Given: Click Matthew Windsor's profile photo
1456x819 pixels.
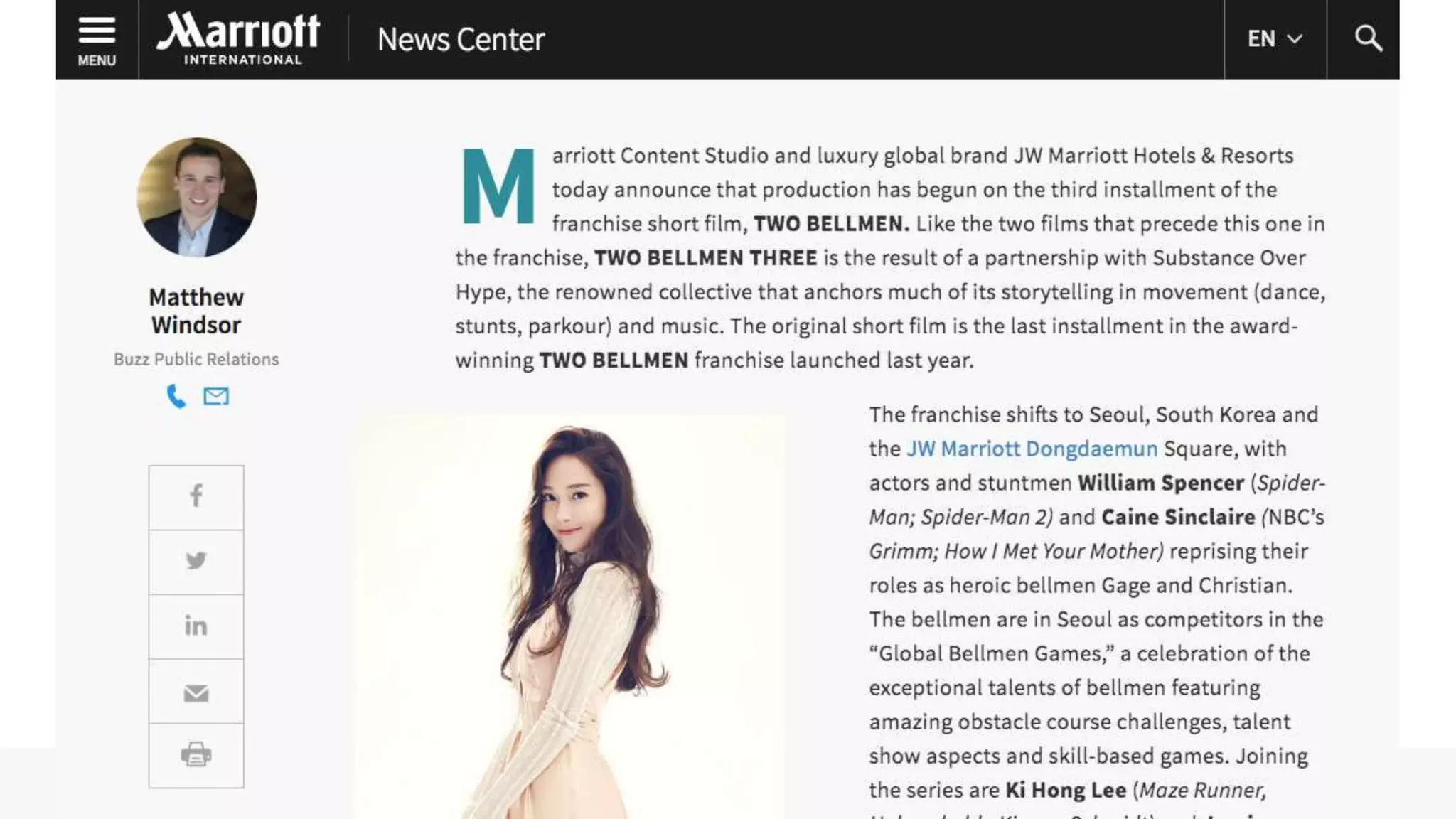Looking at the screenshot, I should (197, 197).
